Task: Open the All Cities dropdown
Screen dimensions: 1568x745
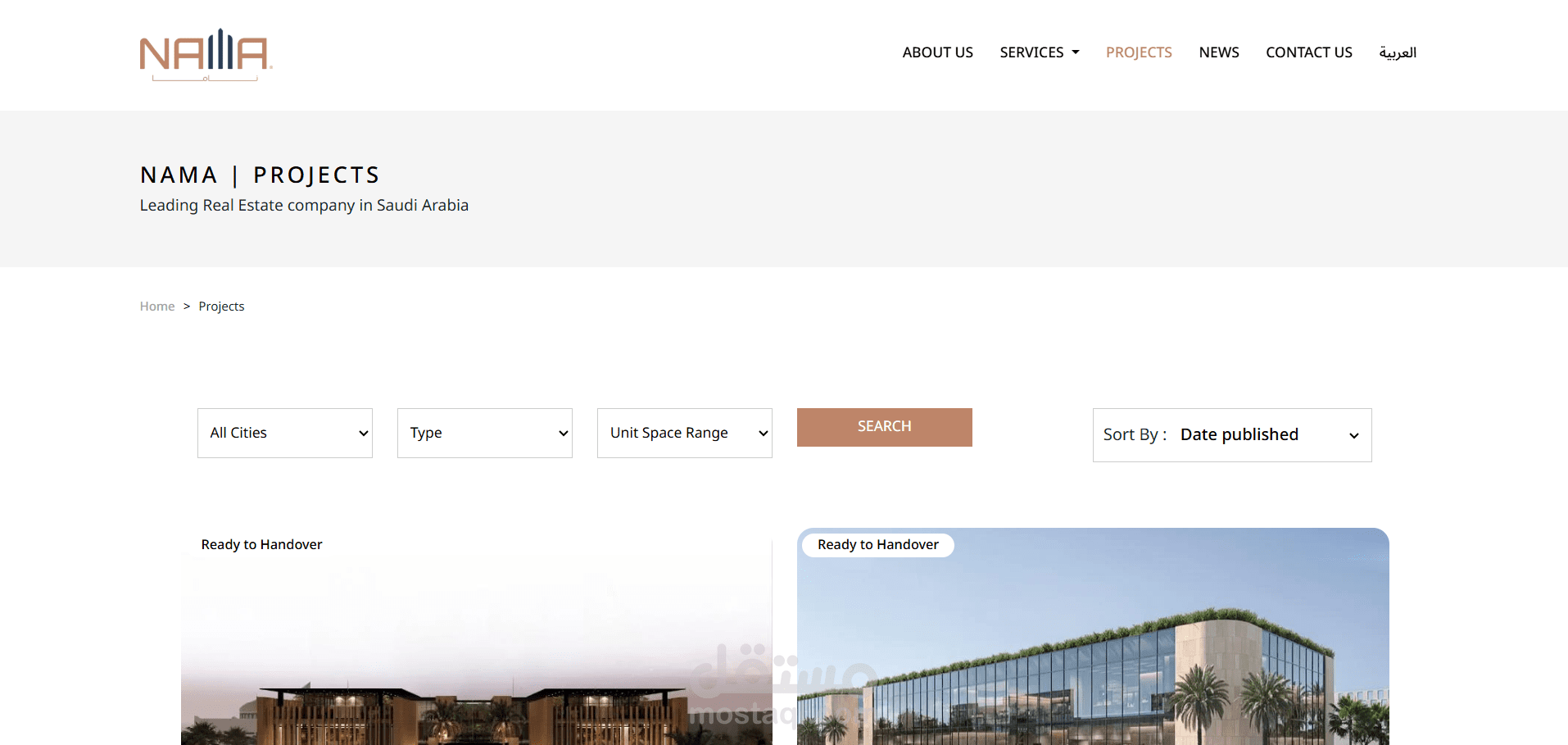Action: point(285,433)
